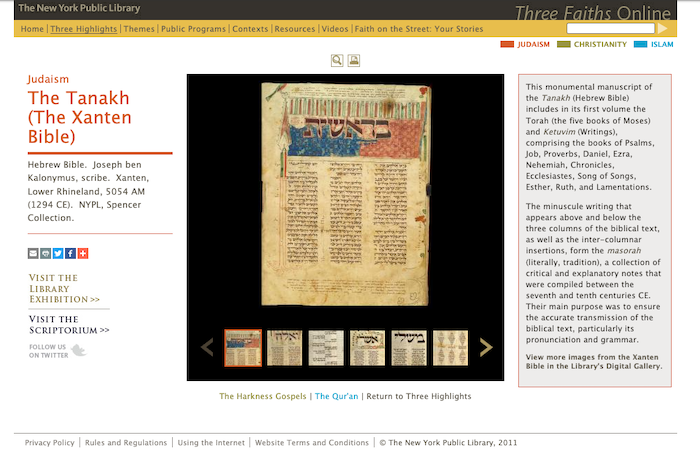Viewport: 700px width, 464px height.
Task: Open Three Highlights menu item
Action: 83,29
